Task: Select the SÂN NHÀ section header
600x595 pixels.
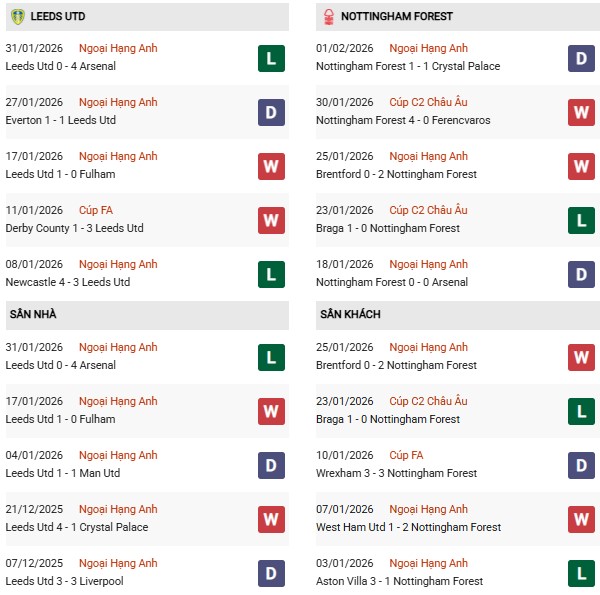Action: [x=33, y=314]
